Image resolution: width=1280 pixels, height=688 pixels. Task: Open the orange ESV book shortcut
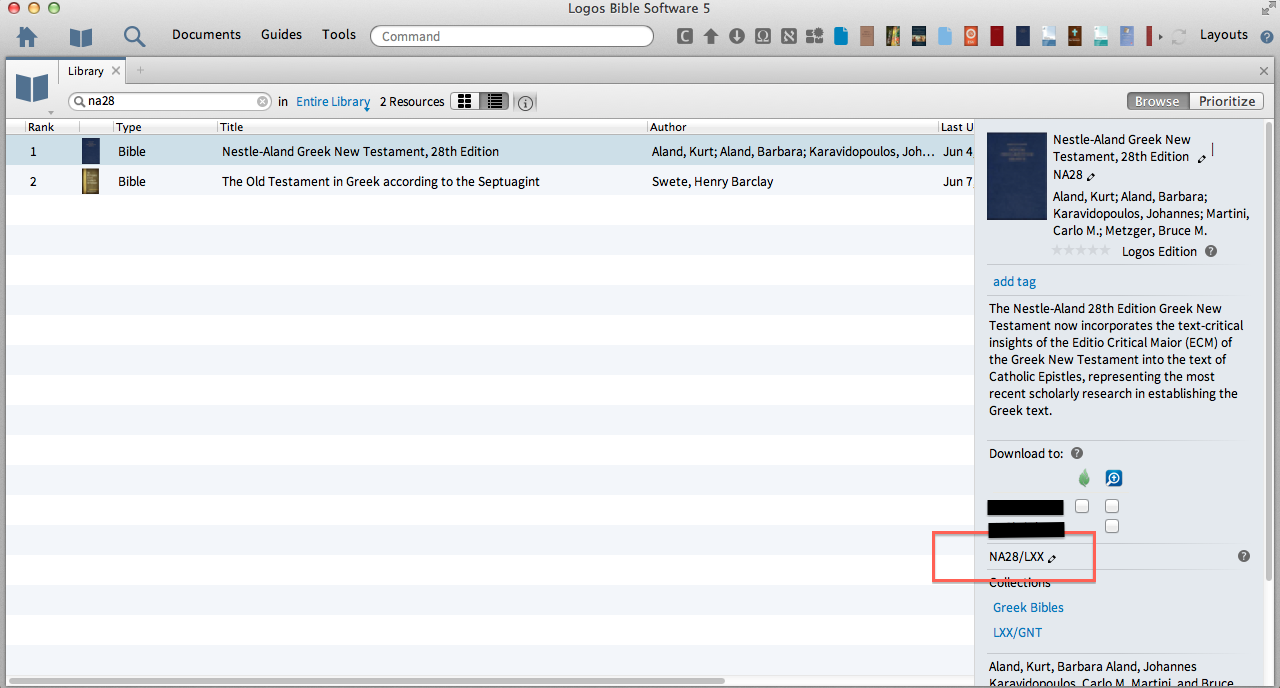971,36
